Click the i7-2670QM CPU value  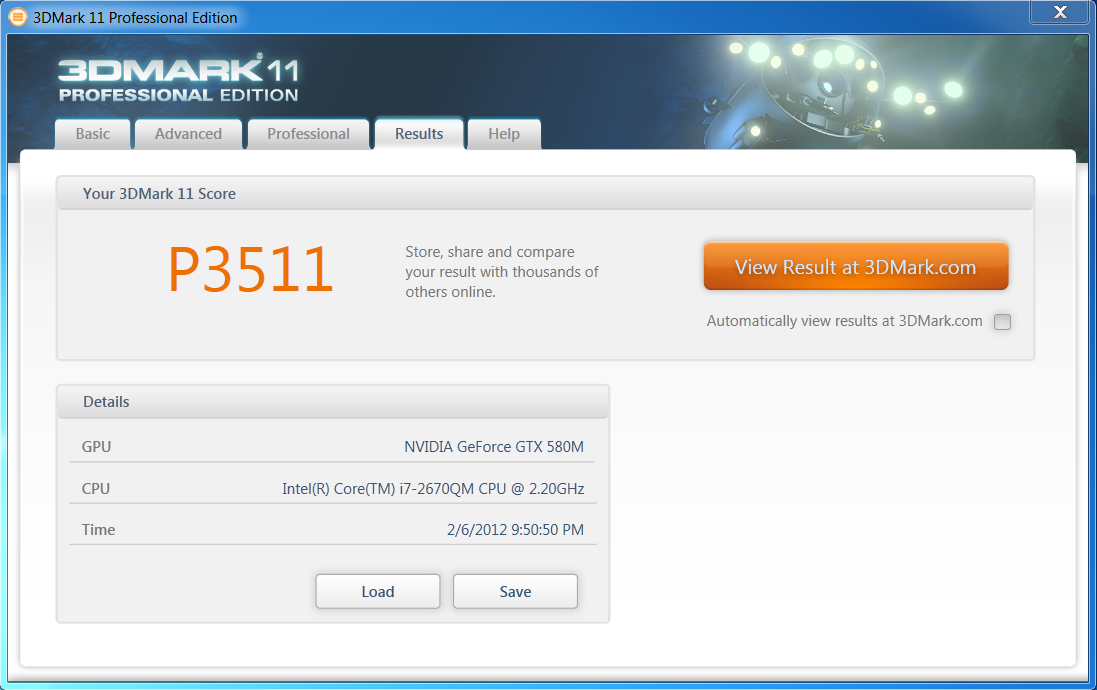(433, 488)
